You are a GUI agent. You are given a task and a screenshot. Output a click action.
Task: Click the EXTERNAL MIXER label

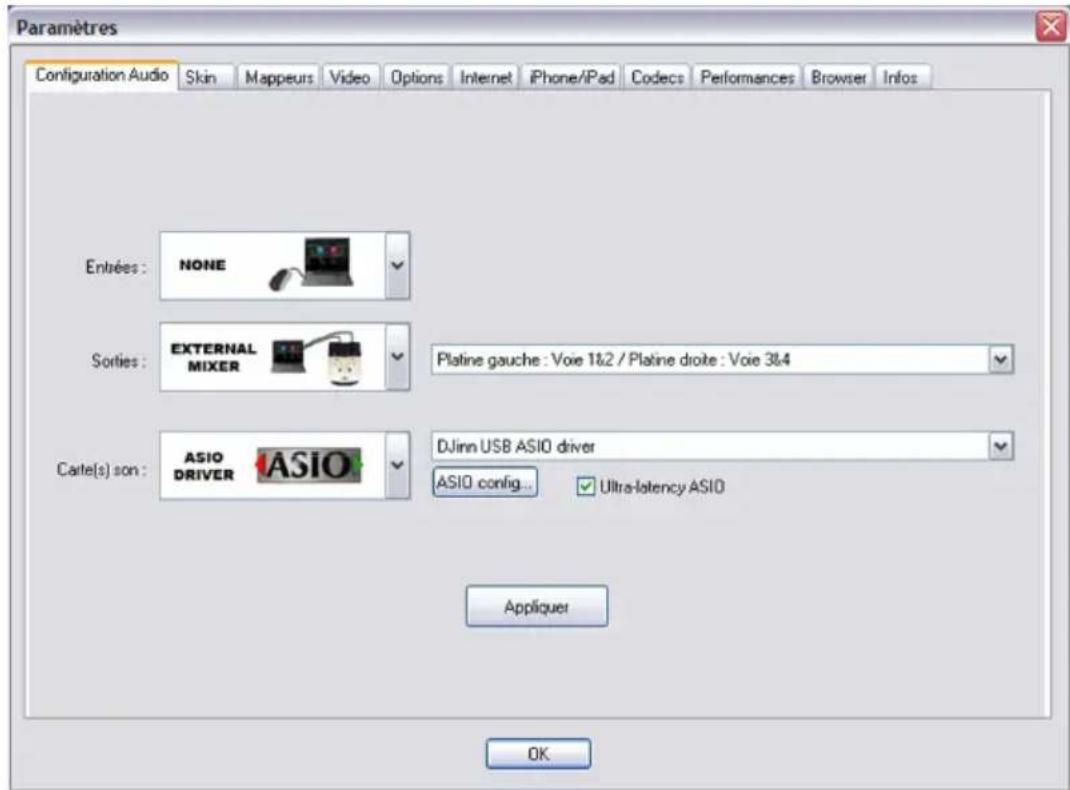214,357
